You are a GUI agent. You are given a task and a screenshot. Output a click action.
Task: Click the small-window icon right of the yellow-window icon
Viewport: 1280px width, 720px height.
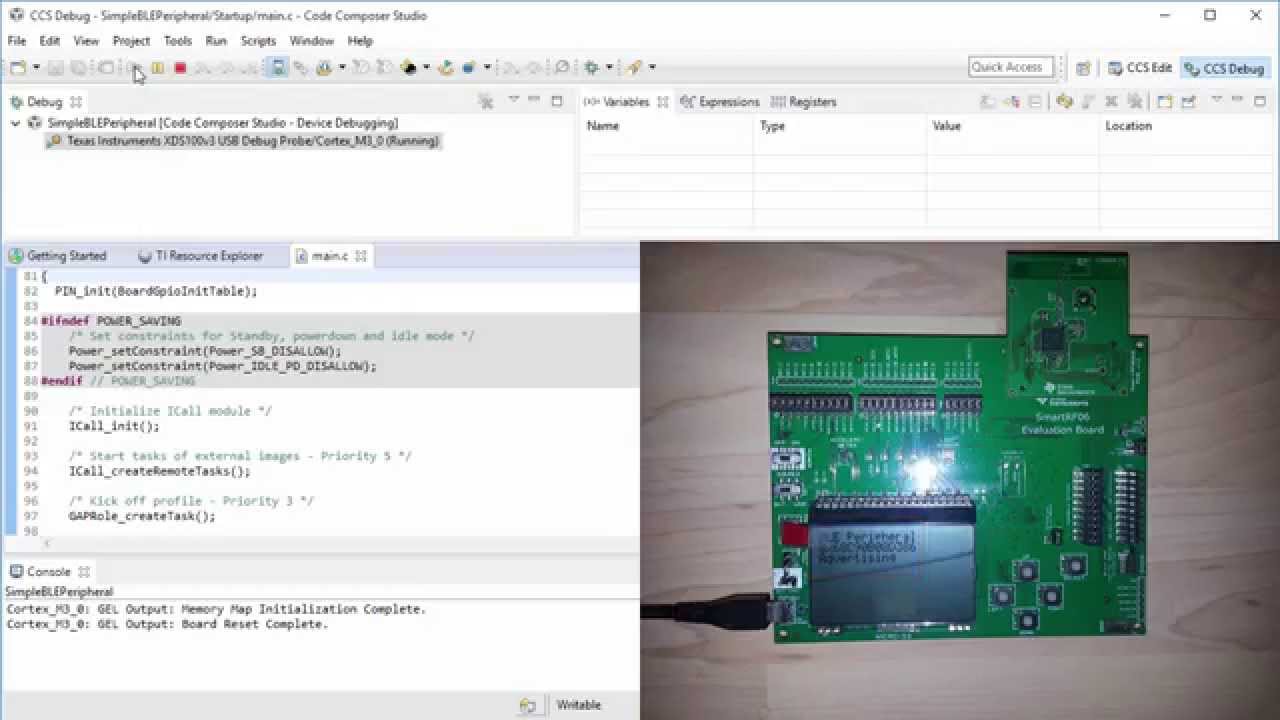(1189, 101)
